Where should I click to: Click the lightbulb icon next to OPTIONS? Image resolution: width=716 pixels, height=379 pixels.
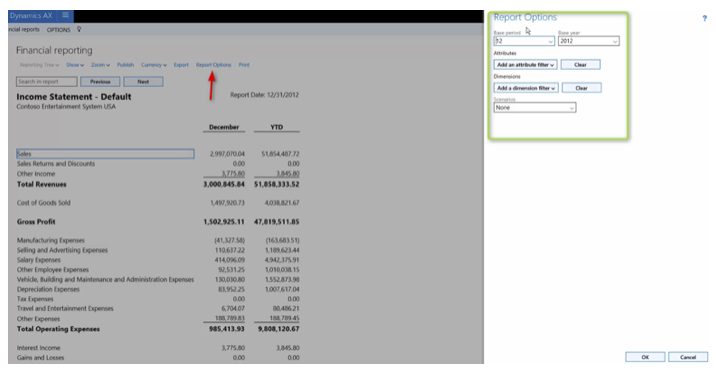point(79,29)
